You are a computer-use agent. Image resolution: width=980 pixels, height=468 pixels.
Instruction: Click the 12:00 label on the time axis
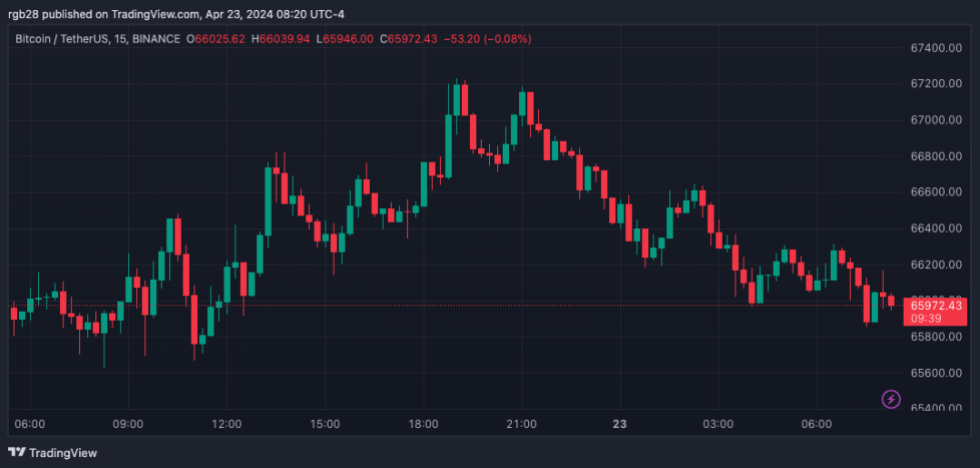[x=227, y=424]
